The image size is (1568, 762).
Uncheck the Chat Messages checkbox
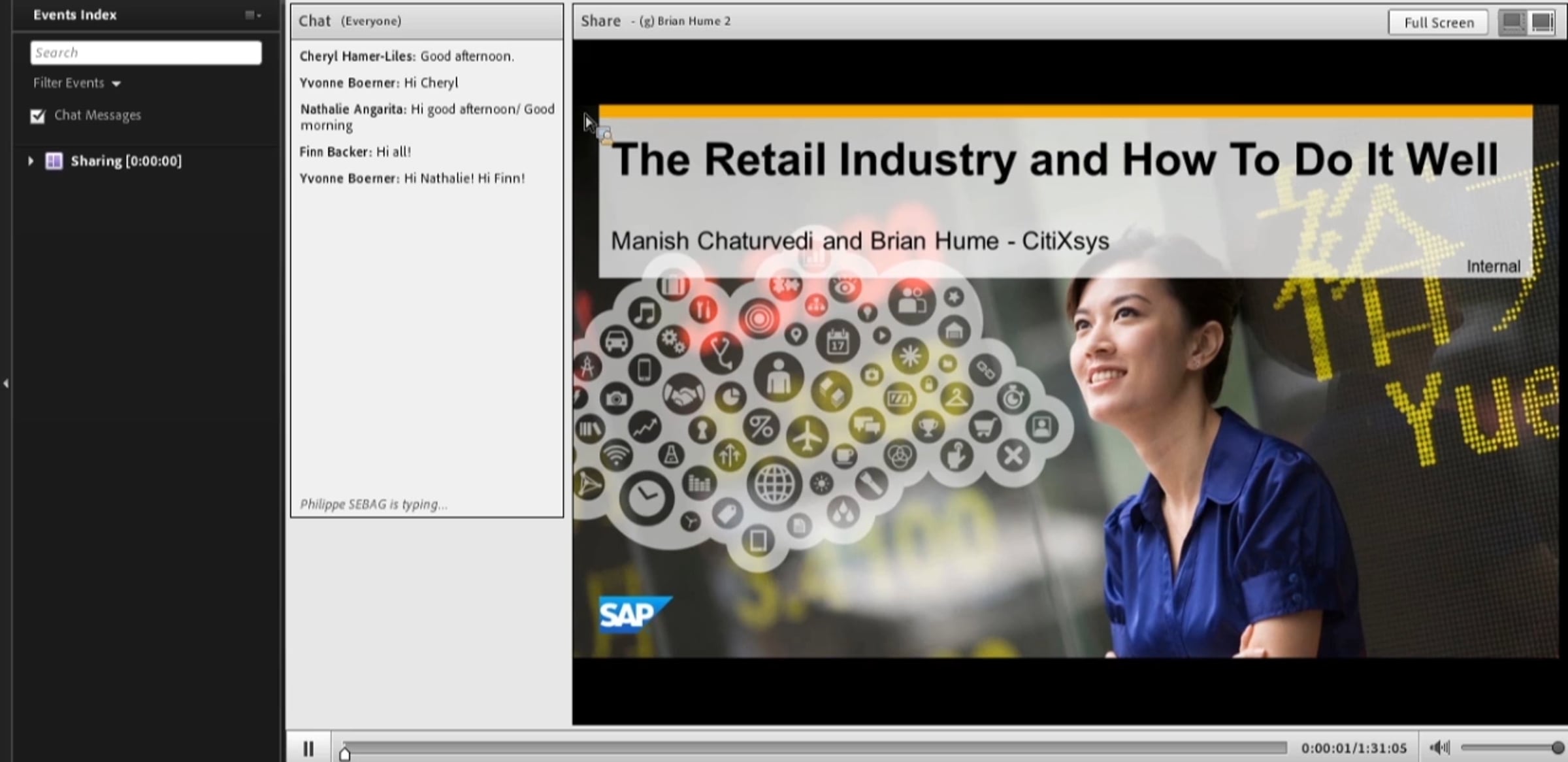click(x=38, y=116)
